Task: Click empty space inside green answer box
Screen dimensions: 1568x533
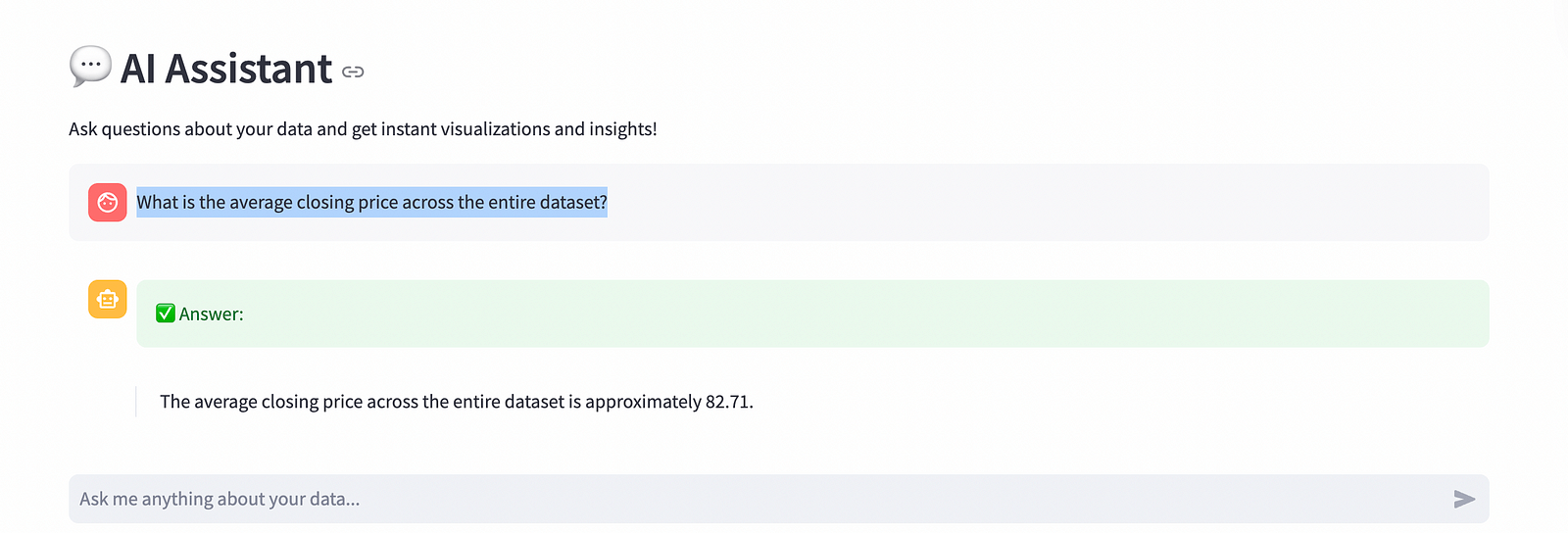Action: 862,314
